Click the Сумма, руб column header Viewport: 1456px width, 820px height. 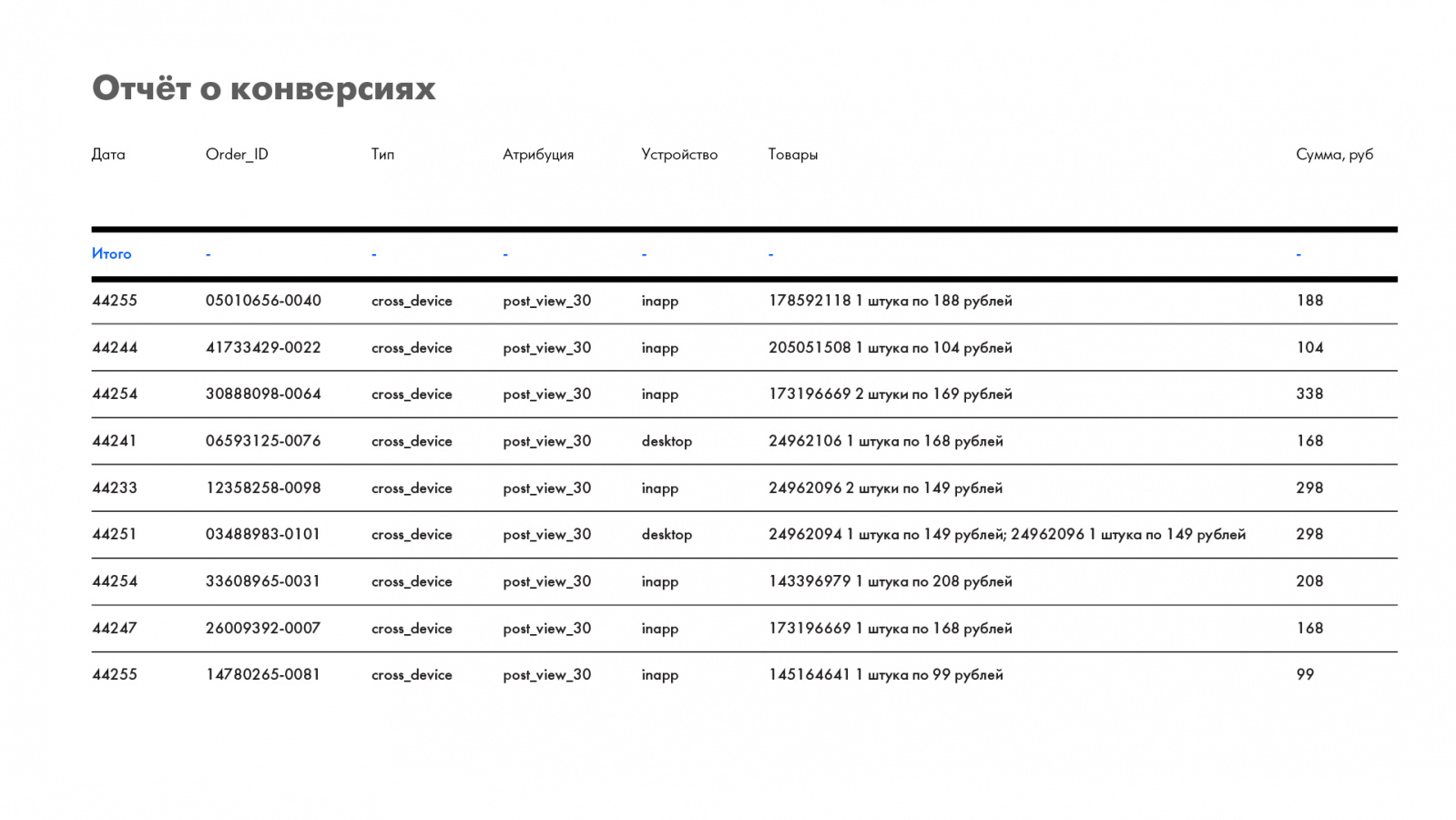coord(1334,154)
